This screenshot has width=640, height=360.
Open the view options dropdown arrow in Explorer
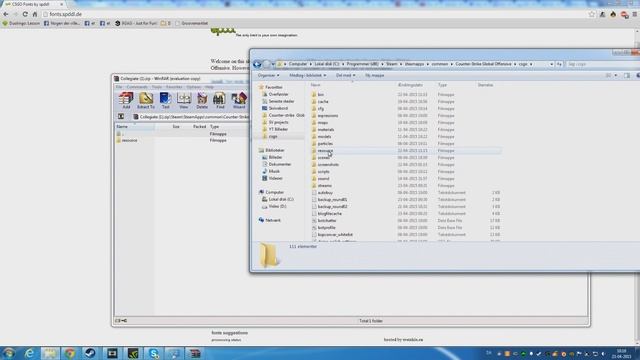[x=616, y=76]
